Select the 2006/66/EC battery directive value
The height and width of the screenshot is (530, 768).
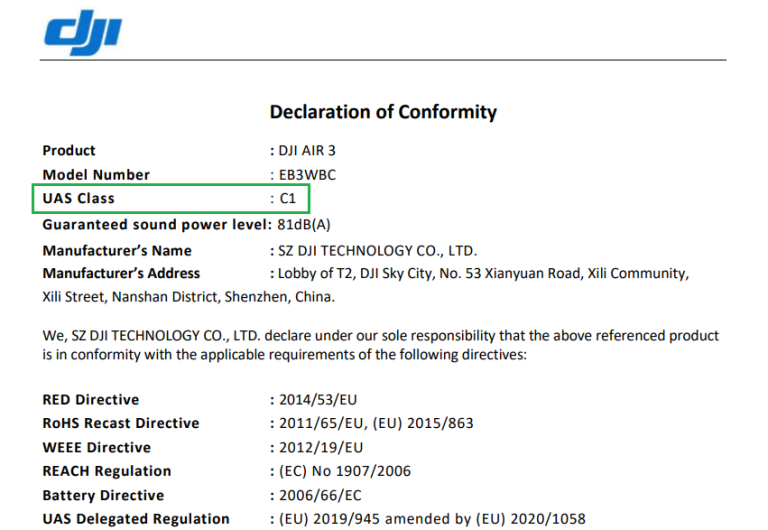point(320,496)
